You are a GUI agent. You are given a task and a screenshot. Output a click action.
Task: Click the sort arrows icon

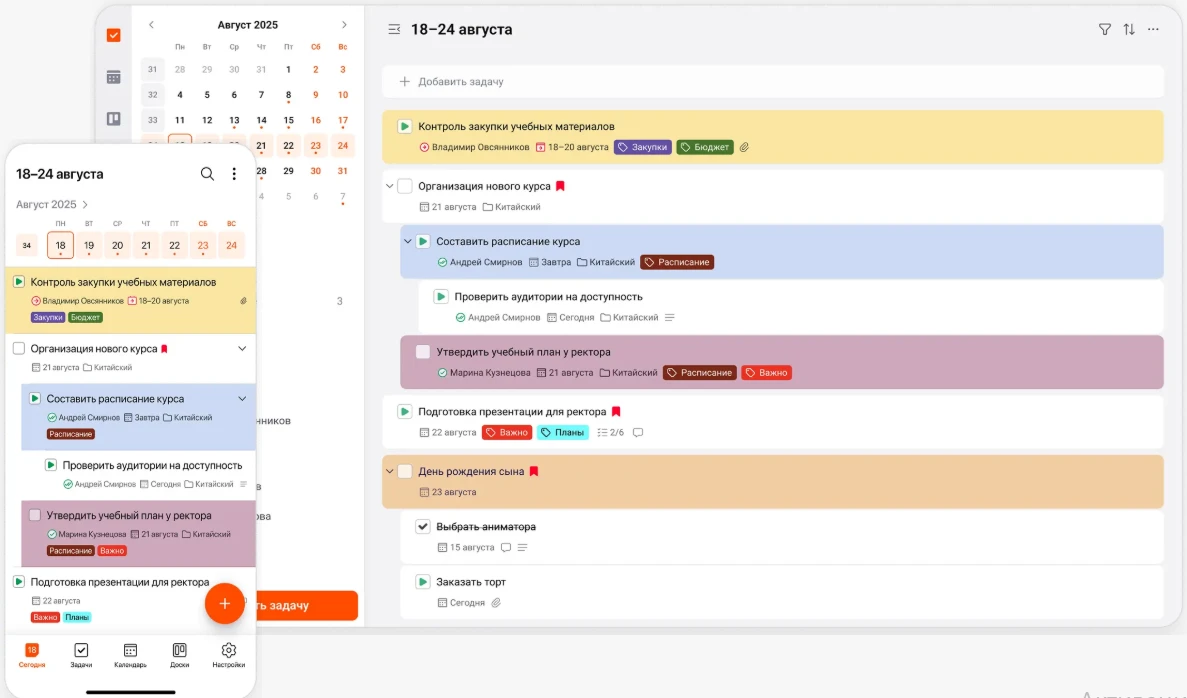click(1129, 30)
